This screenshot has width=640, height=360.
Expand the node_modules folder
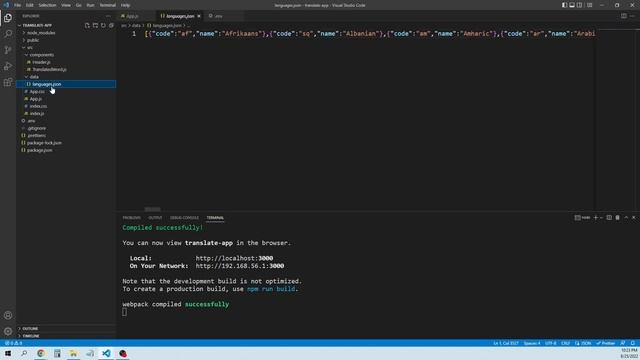(x=41, y=33)
